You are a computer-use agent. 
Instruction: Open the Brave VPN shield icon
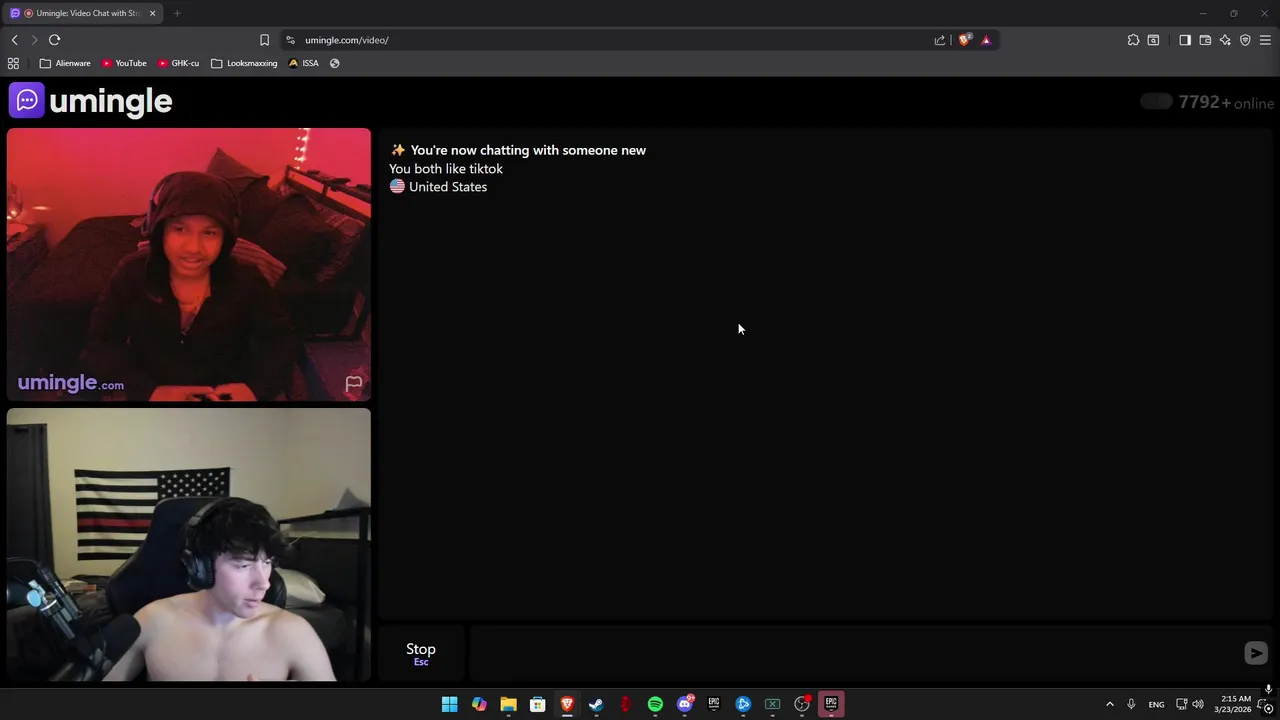[1245, 40]
